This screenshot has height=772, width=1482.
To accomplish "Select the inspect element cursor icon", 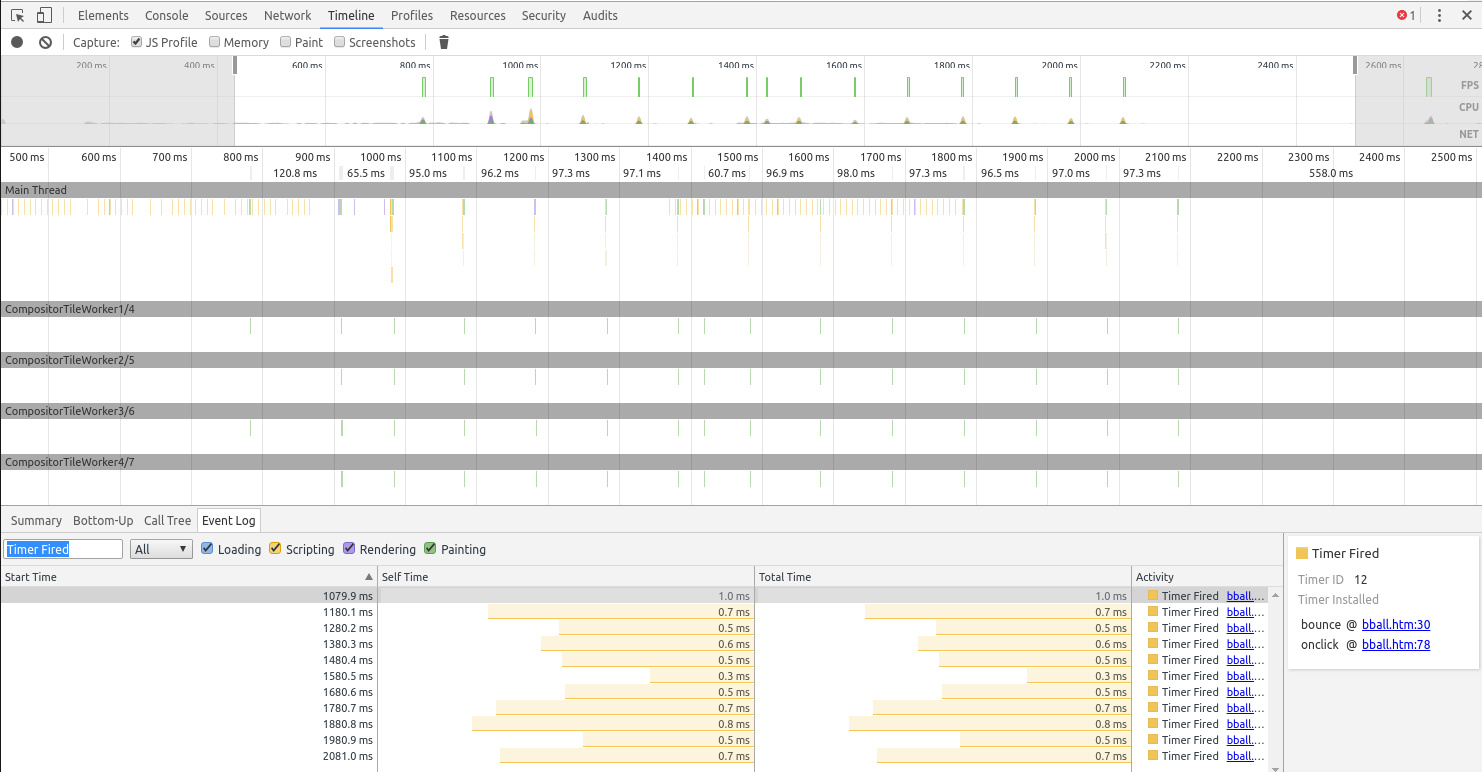I will pos(16,15).
